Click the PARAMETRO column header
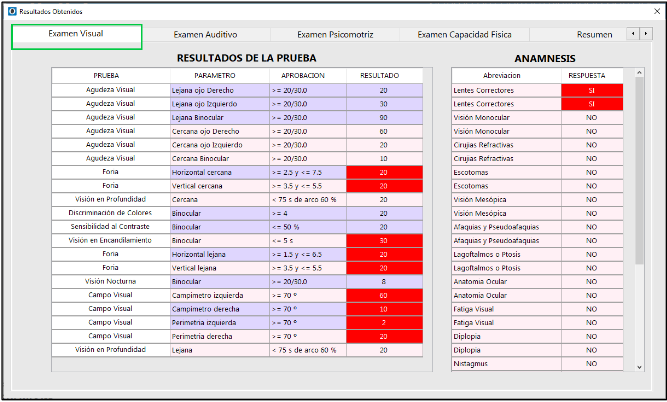 pos(217,75)
